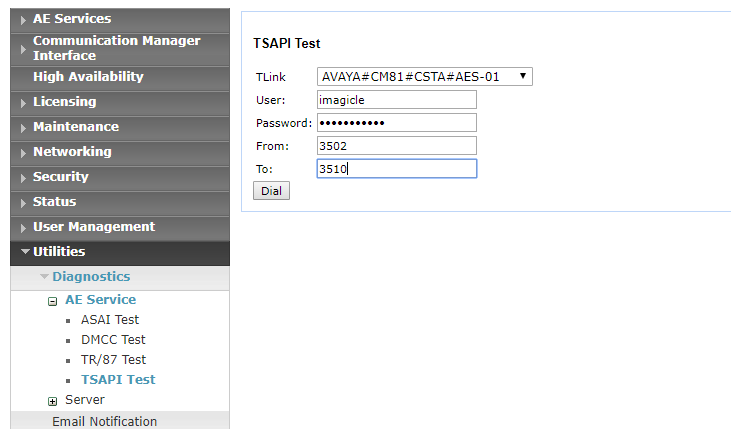Expand the Status menu section
731x429 pixels.
(x=54, y=202)
